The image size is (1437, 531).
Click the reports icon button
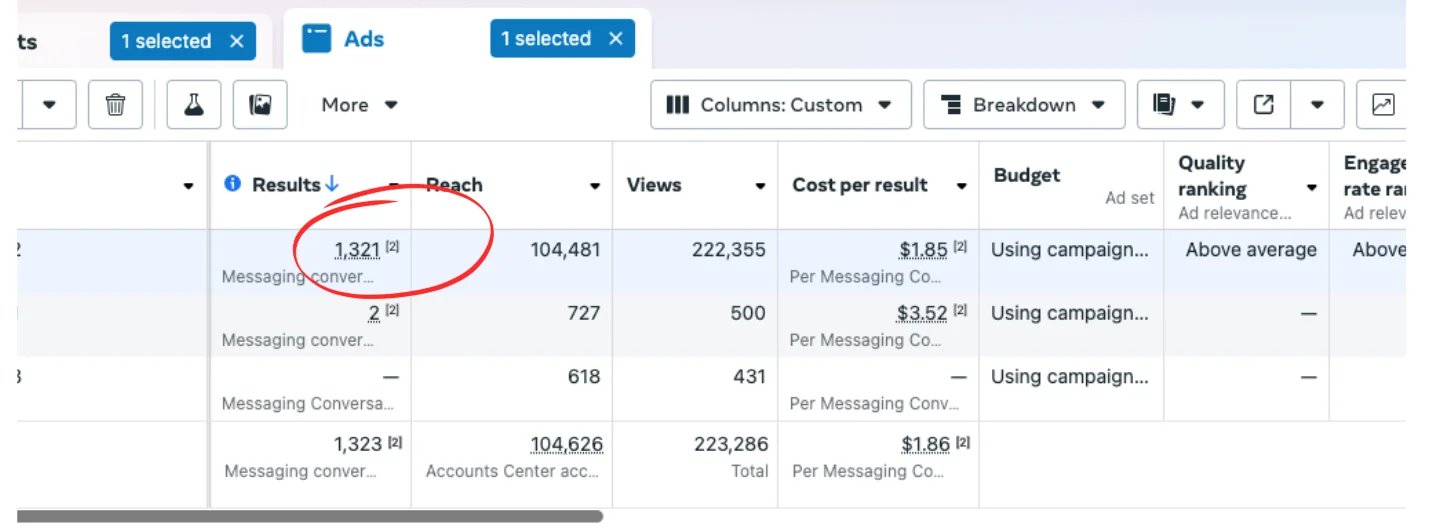1179,105
